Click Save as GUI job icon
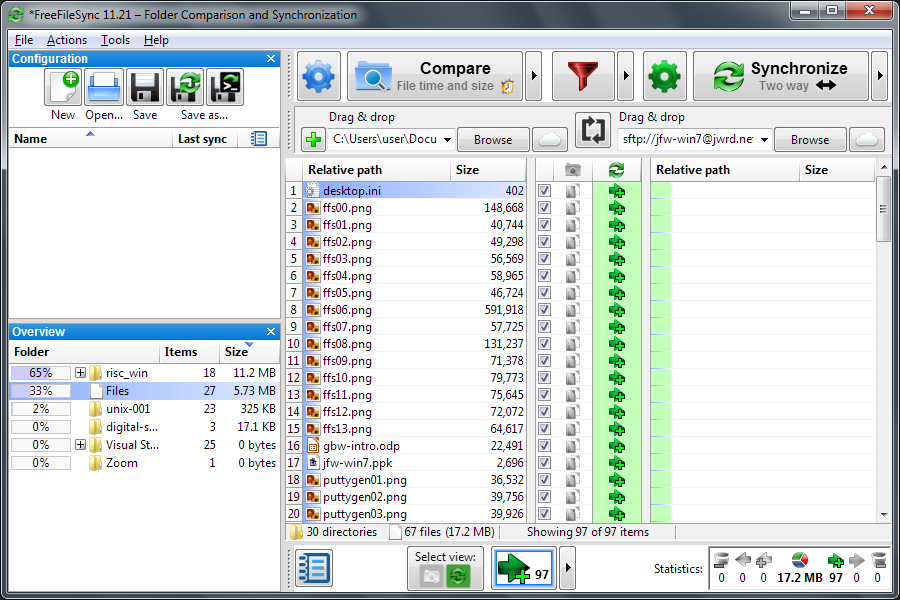The width and height of the screenshot is (900, 600). [x=185, y=87]
